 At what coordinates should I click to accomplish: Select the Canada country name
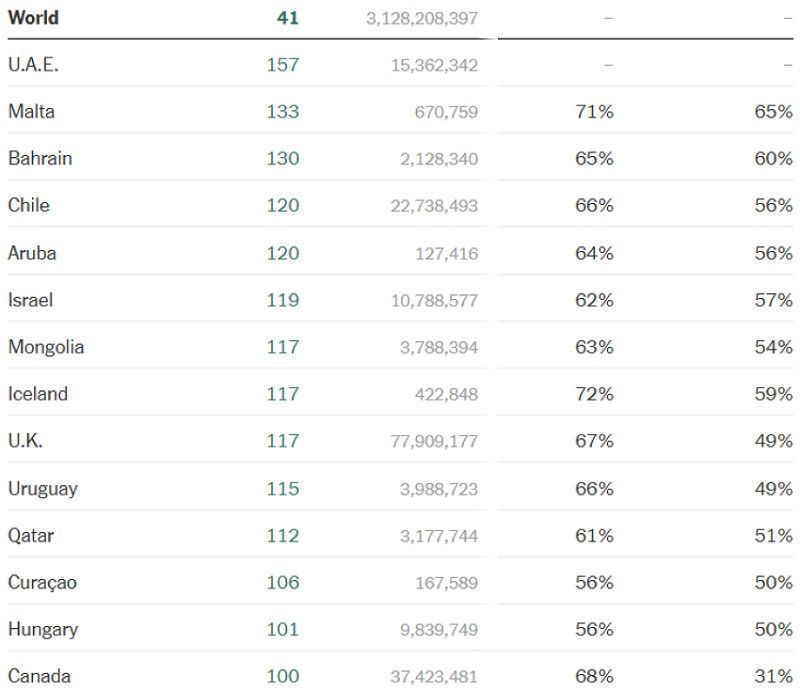click(39, 677)
